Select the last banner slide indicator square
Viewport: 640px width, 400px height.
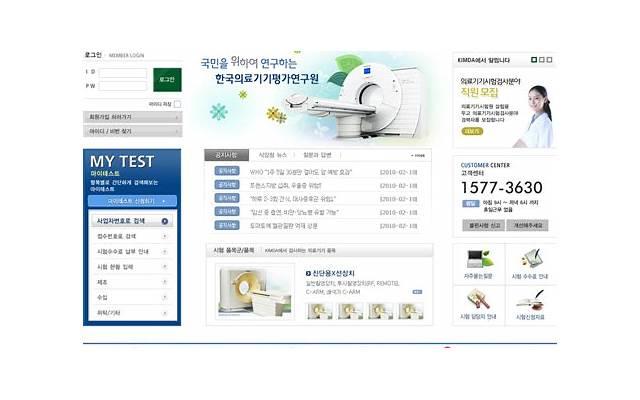(x=549, y=60)
